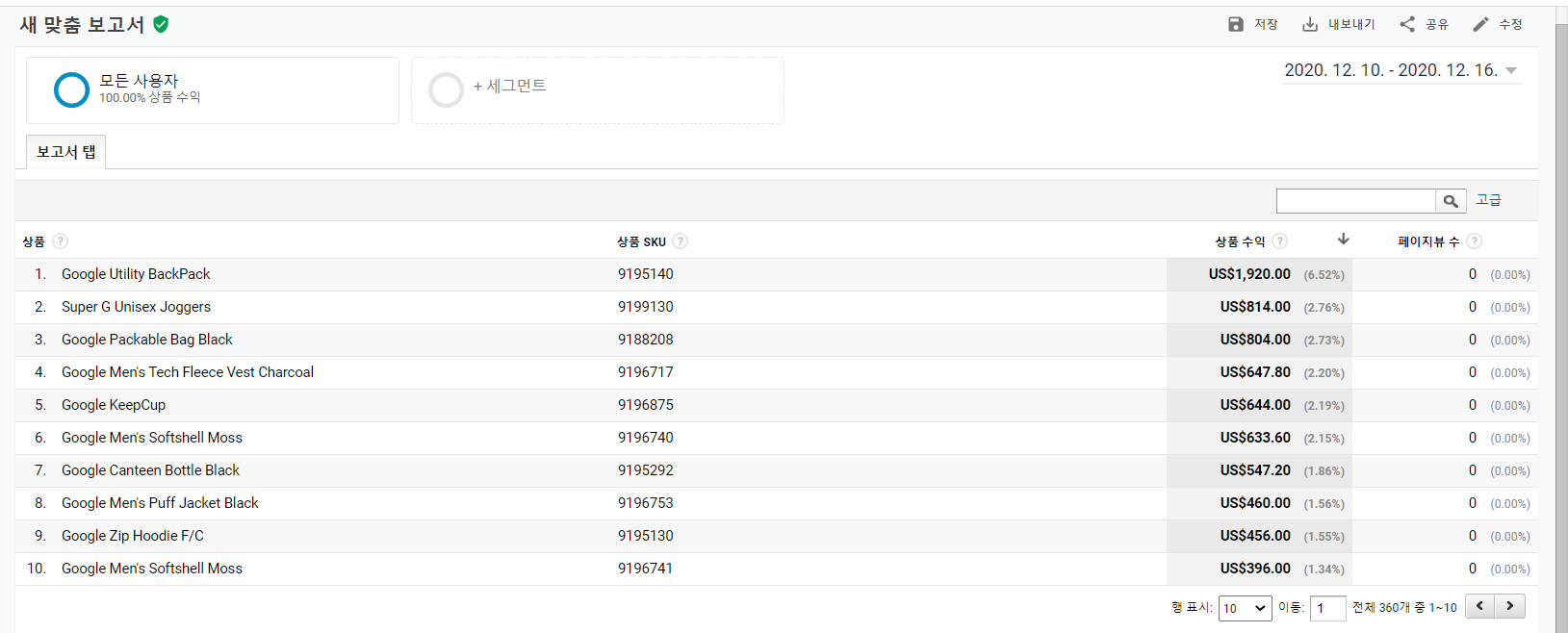The height and width of the screenshot is (633, 1568).
Task: Sort by 상품 SKU column header
Action: (x=641, y=241)
